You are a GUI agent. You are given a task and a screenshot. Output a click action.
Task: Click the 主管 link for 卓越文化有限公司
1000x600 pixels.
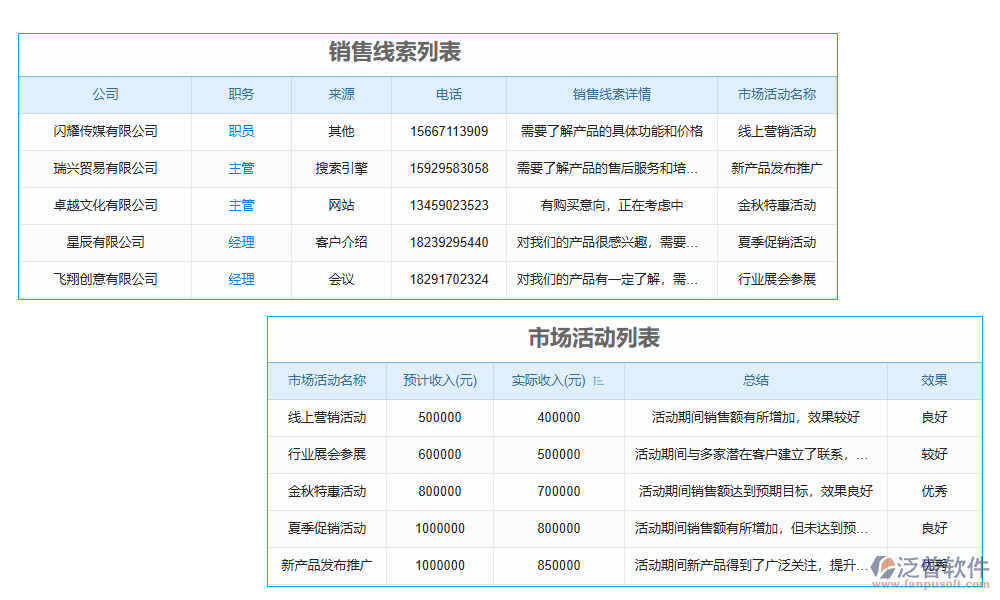[x=240, y=205]
